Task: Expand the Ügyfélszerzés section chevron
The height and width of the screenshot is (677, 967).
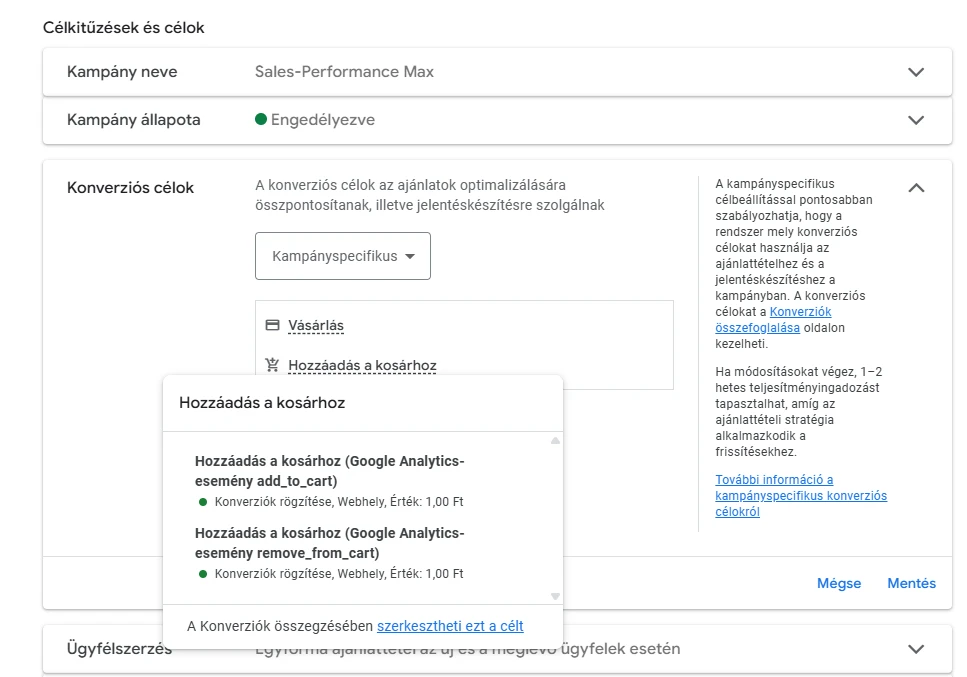Action: point(916,649)
